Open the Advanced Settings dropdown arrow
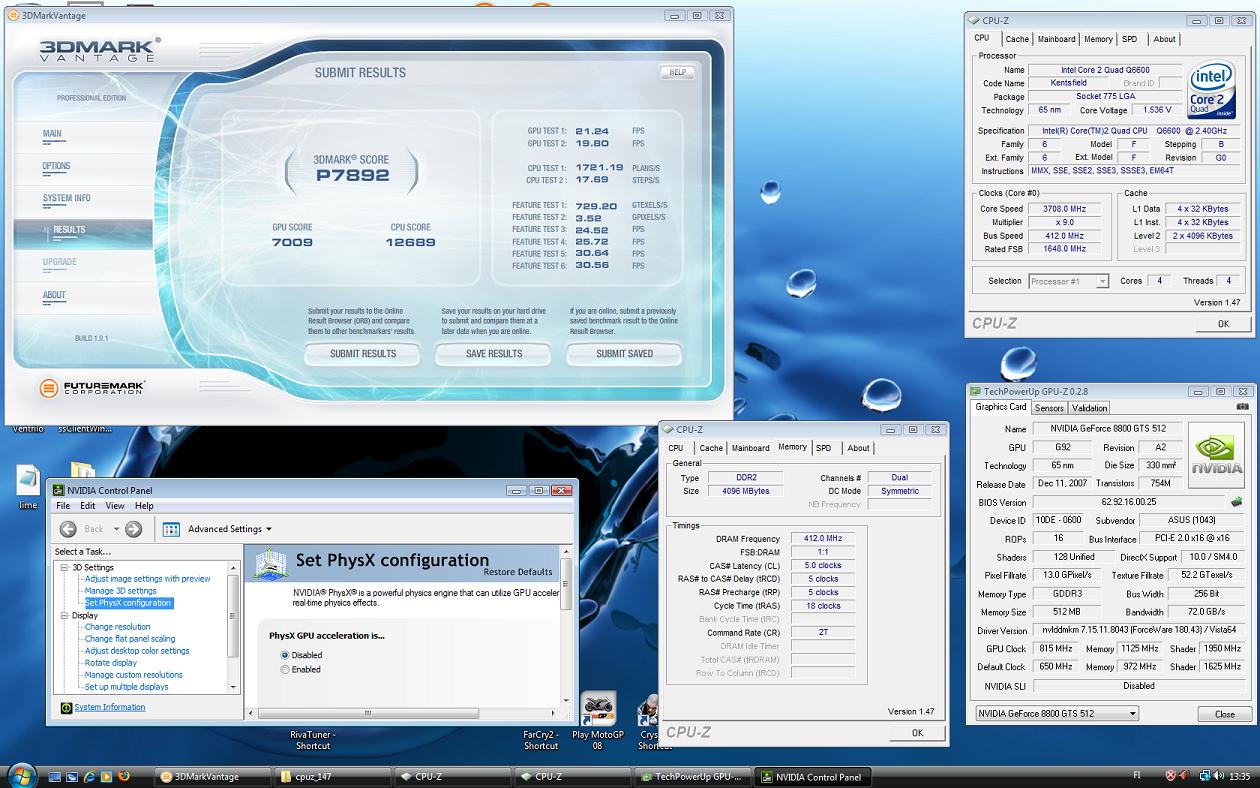Screen dimensions: 1260x788 click(x=269, y=529)
